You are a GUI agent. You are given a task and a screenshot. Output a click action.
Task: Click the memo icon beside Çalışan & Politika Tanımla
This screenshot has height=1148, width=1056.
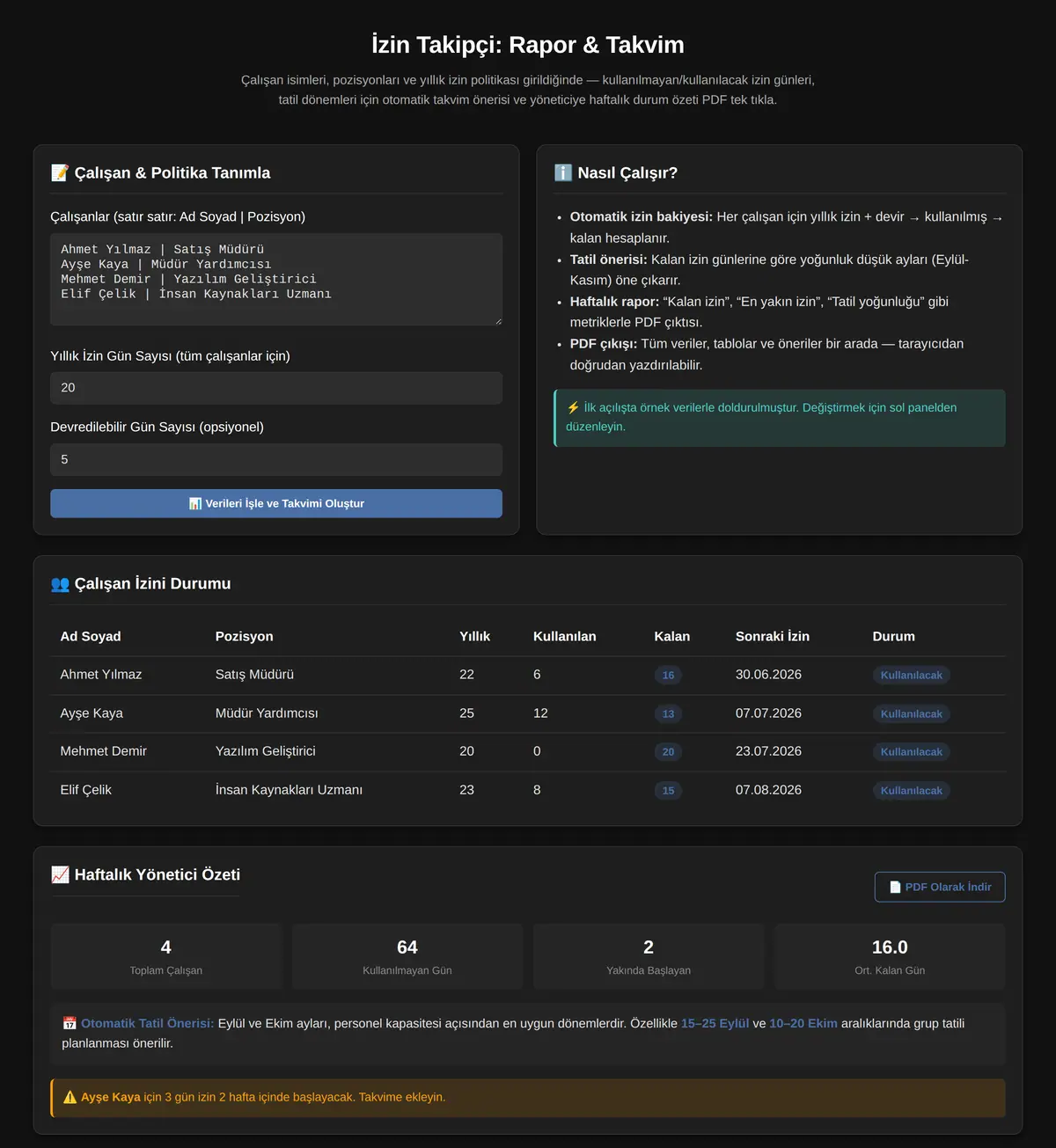click(60, 173)
